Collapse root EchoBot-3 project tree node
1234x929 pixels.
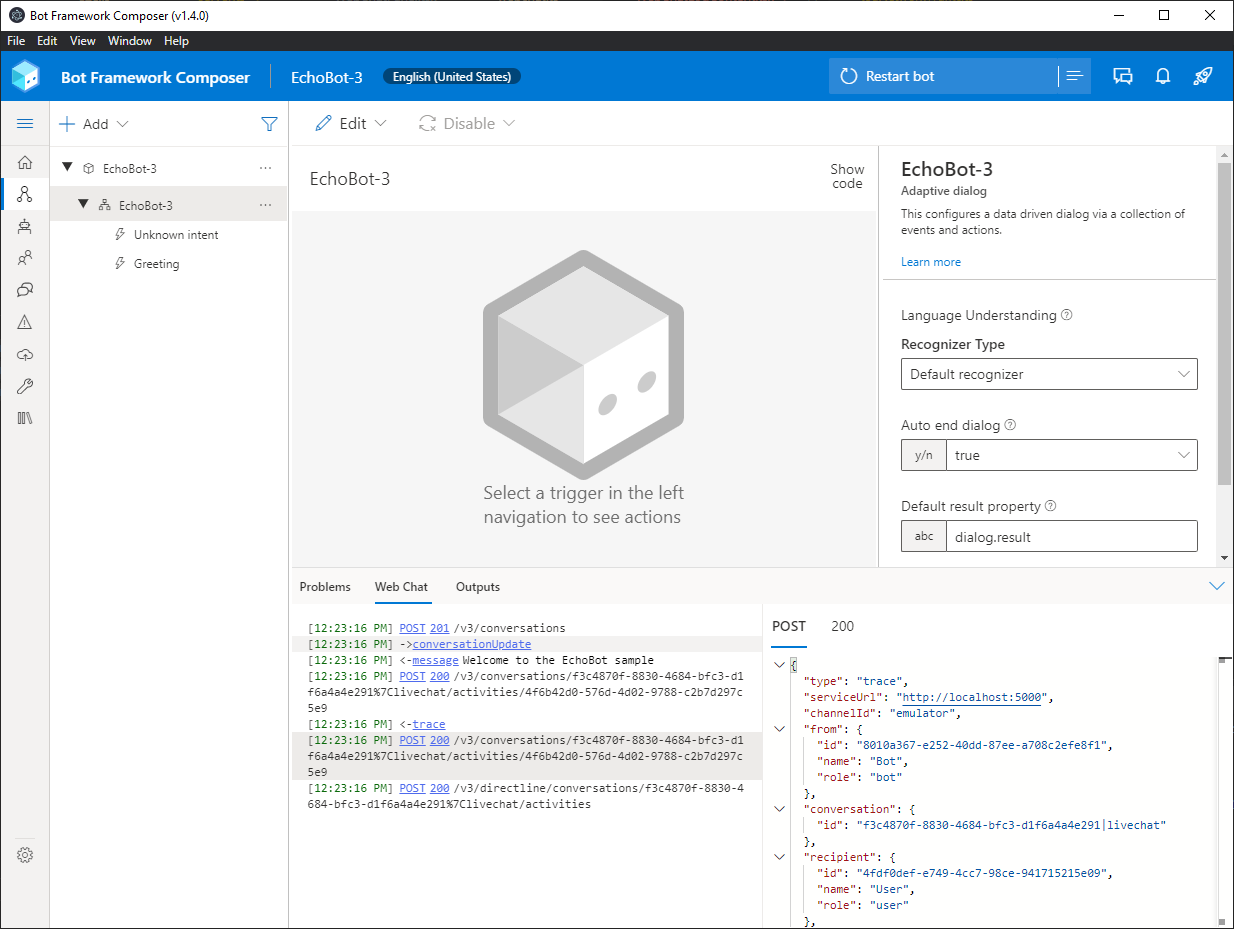(68, 168)
